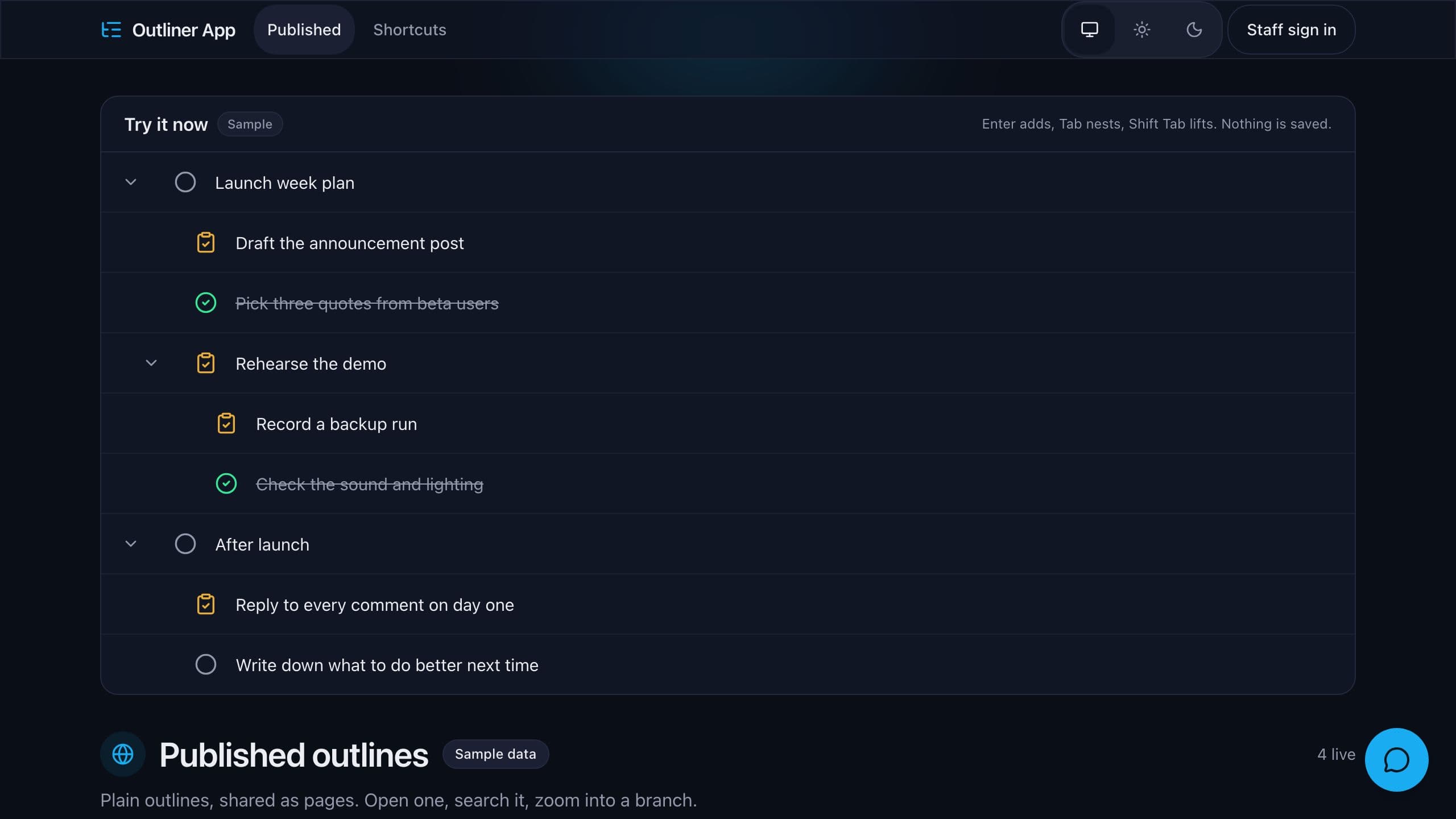Click the Sample badge next to Try it now
The image size is (1456, 819).
coord(250,124)
